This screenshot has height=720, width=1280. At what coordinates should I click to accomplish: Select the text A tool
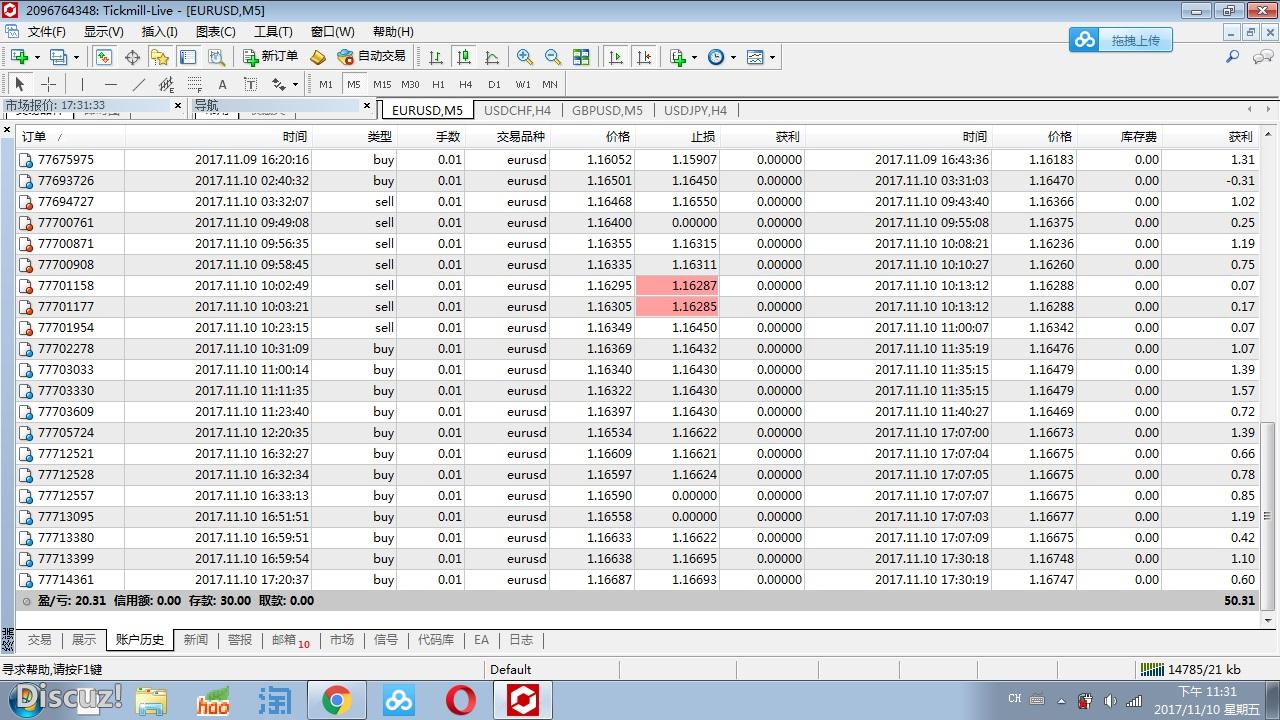pos(223,84)
